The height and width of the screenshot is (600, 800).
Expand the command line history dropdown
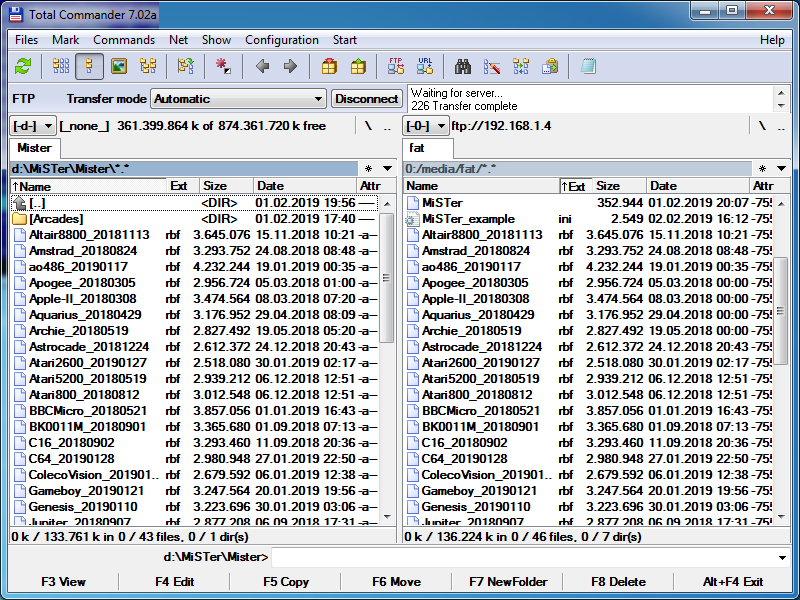[x=782, y=557]
